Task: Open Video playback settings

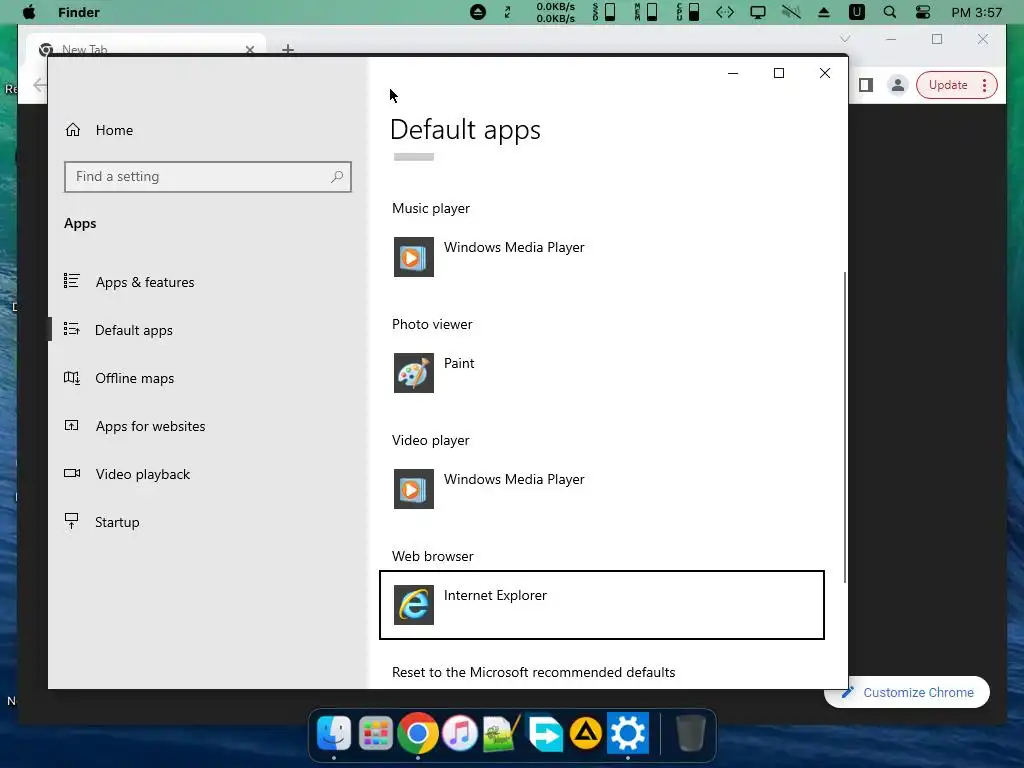Action: (x=142, y=474)
